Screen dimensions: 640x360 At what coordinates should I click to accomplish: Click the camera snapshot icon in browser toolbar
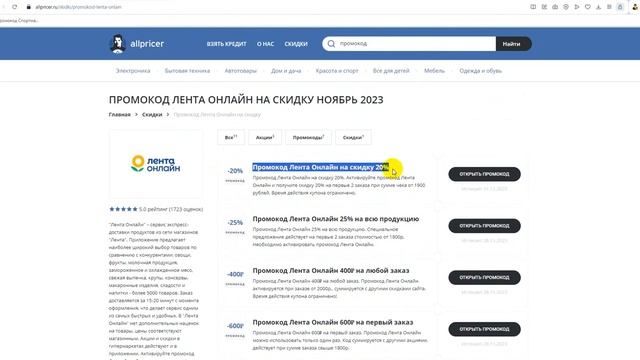(x=555, y=7)
